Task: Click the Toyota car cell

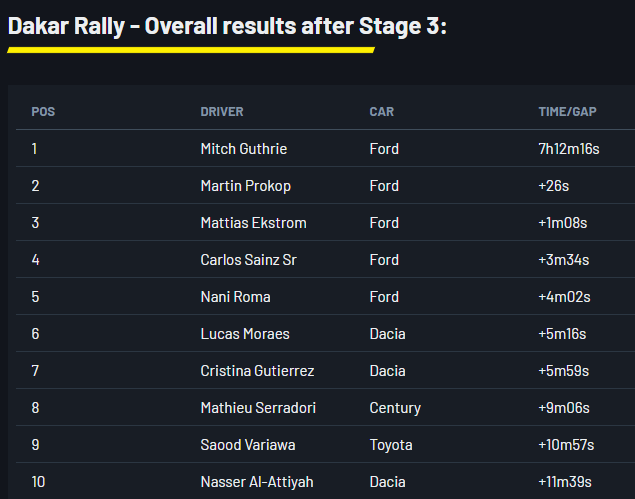Action: tap(391, 445)
